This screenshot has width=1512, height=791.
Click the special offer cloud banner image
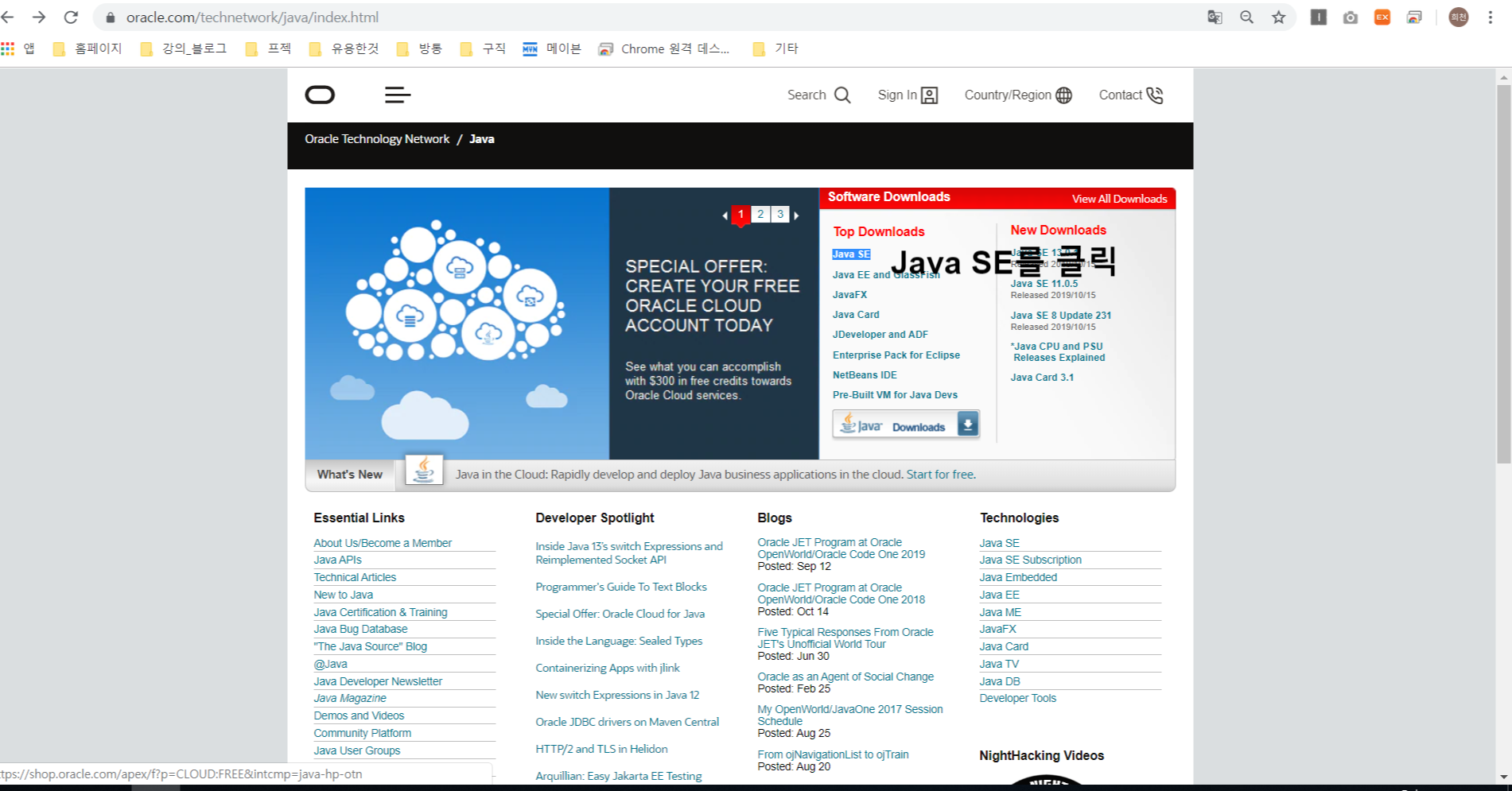pos(457,324)
